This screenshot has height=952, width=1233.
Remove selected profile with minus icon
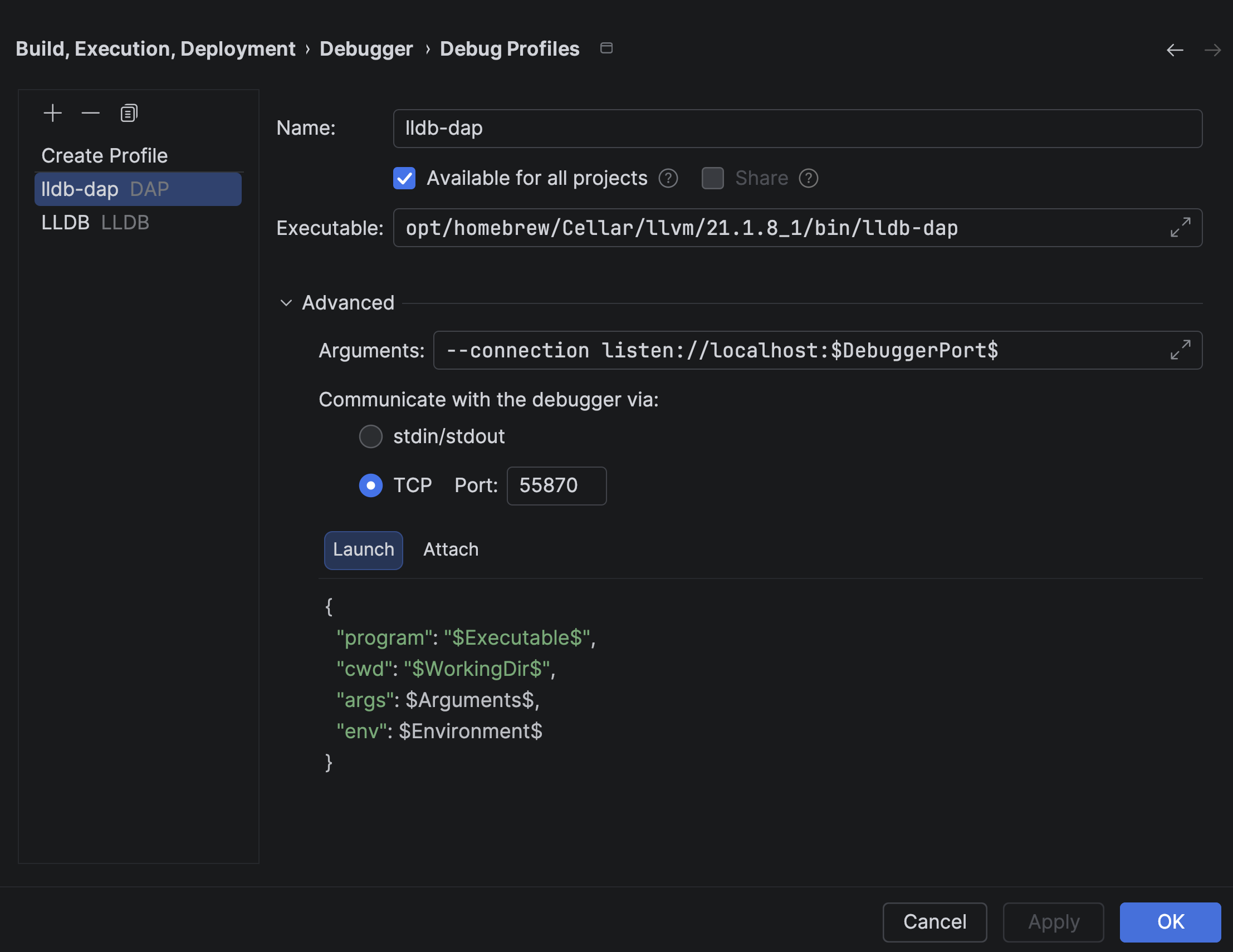click(90, 114)
